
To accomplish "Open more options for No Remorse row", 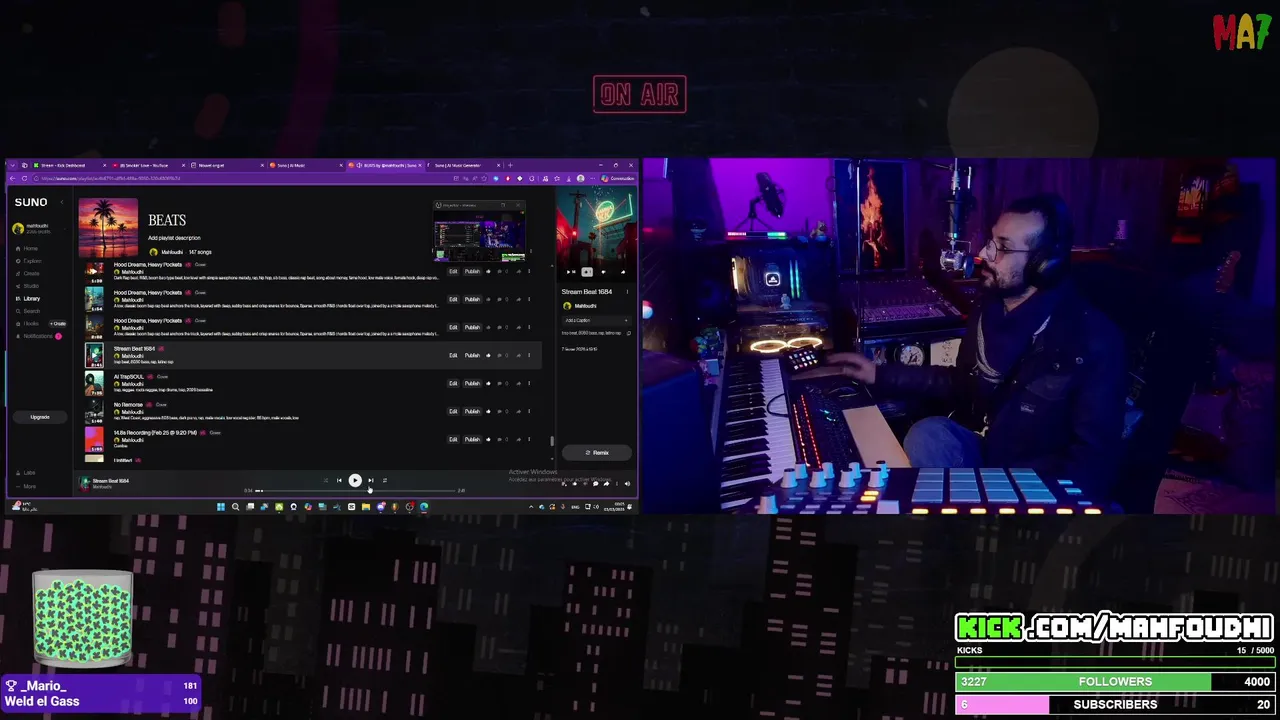I will click(x=529, y=411).
